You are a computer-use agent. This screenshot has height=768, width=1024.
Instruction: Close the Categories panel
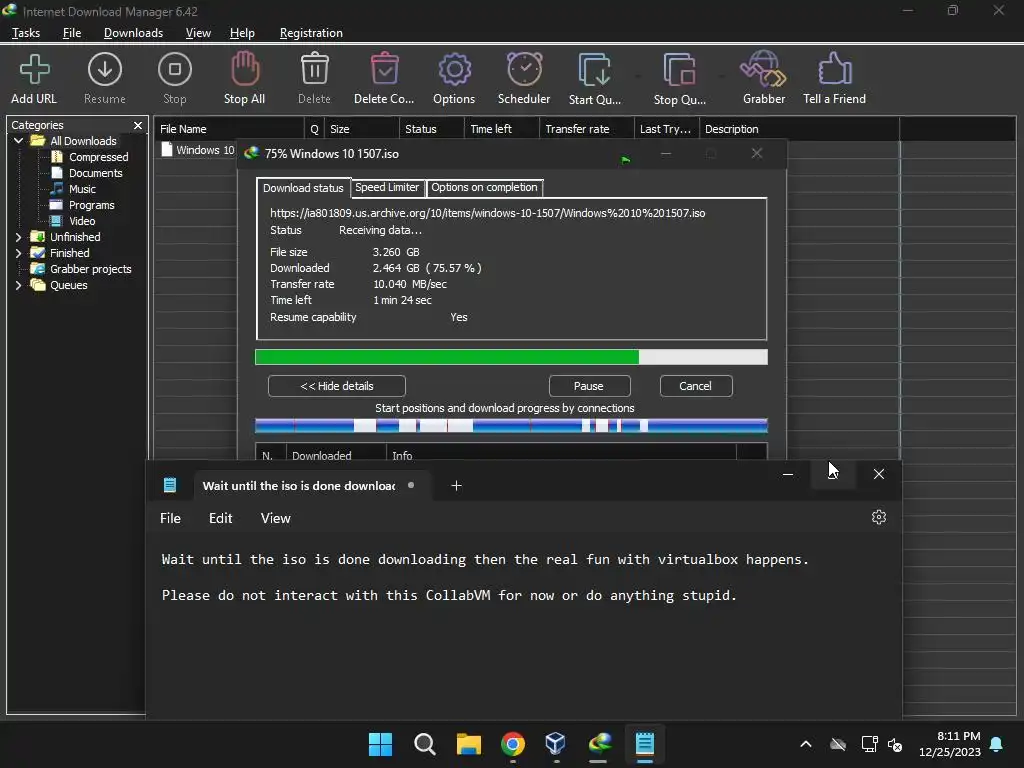click(138, 125)
